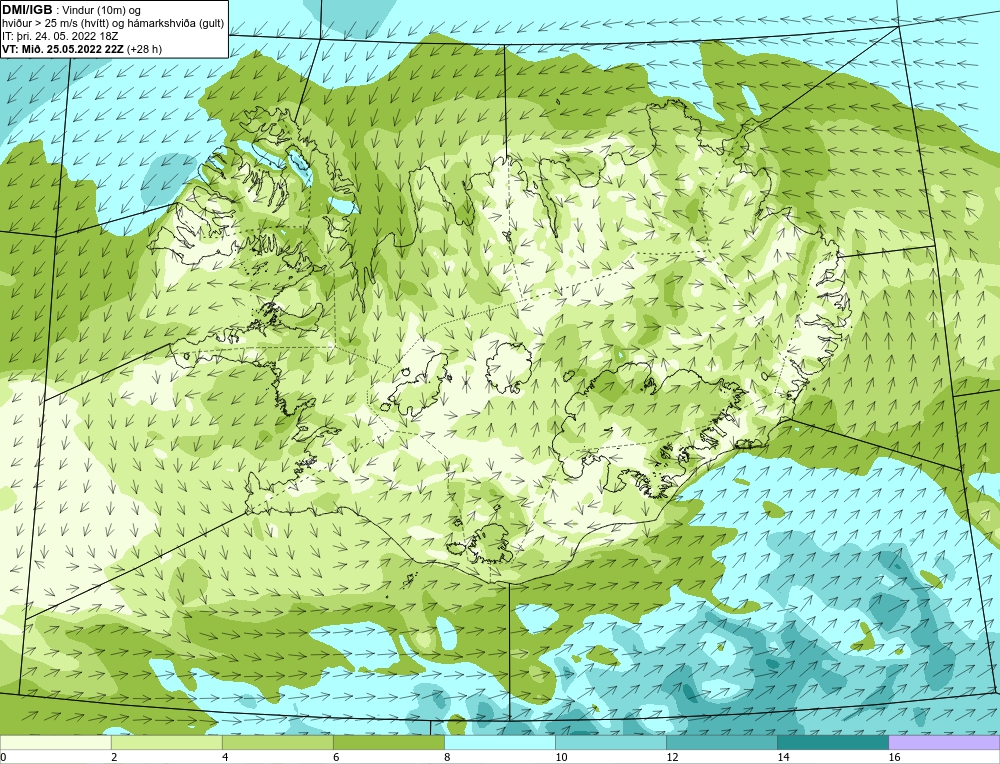Click the 2–4 m/s light green swatch
Image resolution: width=1000 pixels, height=764 pixels.
tap(166, 743)
